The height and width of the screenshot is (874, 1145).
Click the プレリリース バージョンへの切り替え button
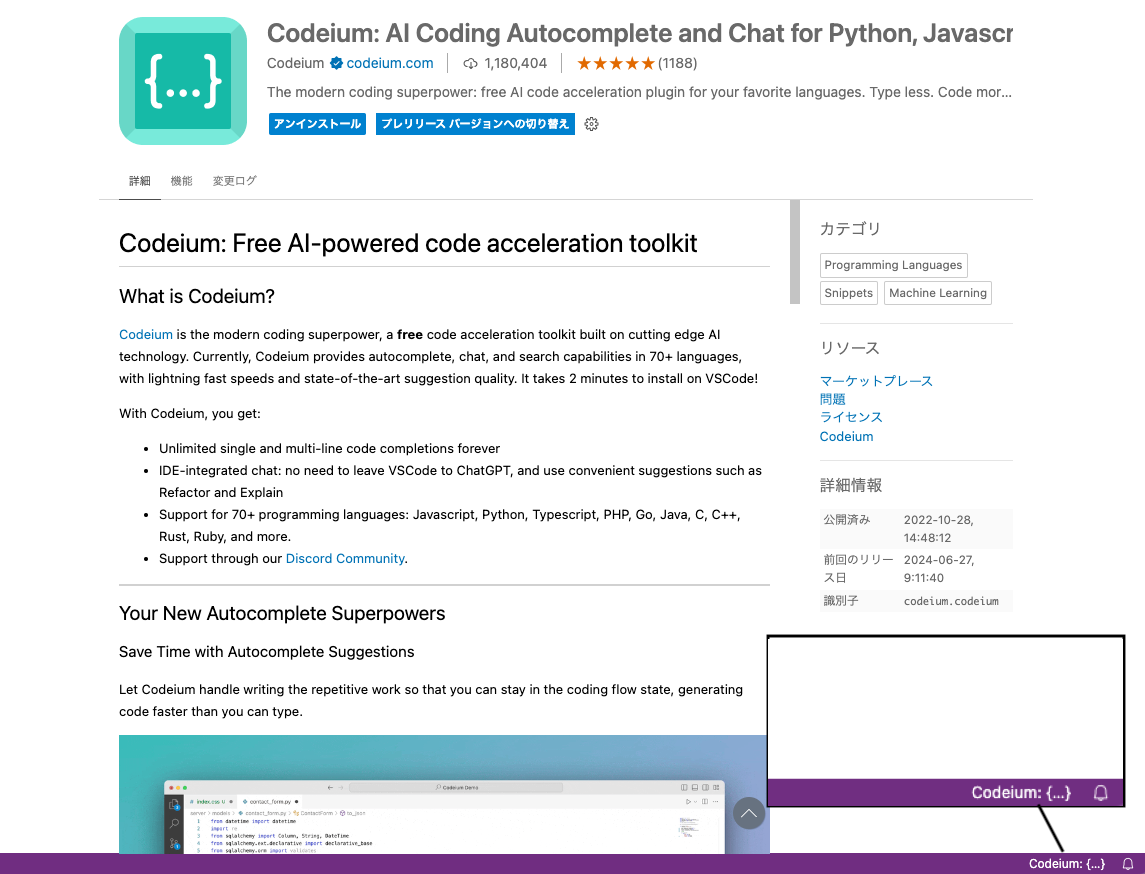(474, 123)
